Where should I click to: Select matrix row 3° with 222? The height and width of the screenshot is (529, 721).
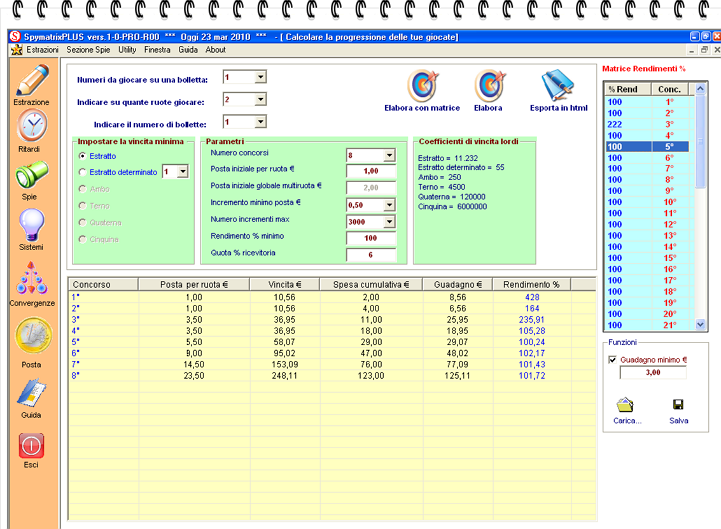pos(647,124)
